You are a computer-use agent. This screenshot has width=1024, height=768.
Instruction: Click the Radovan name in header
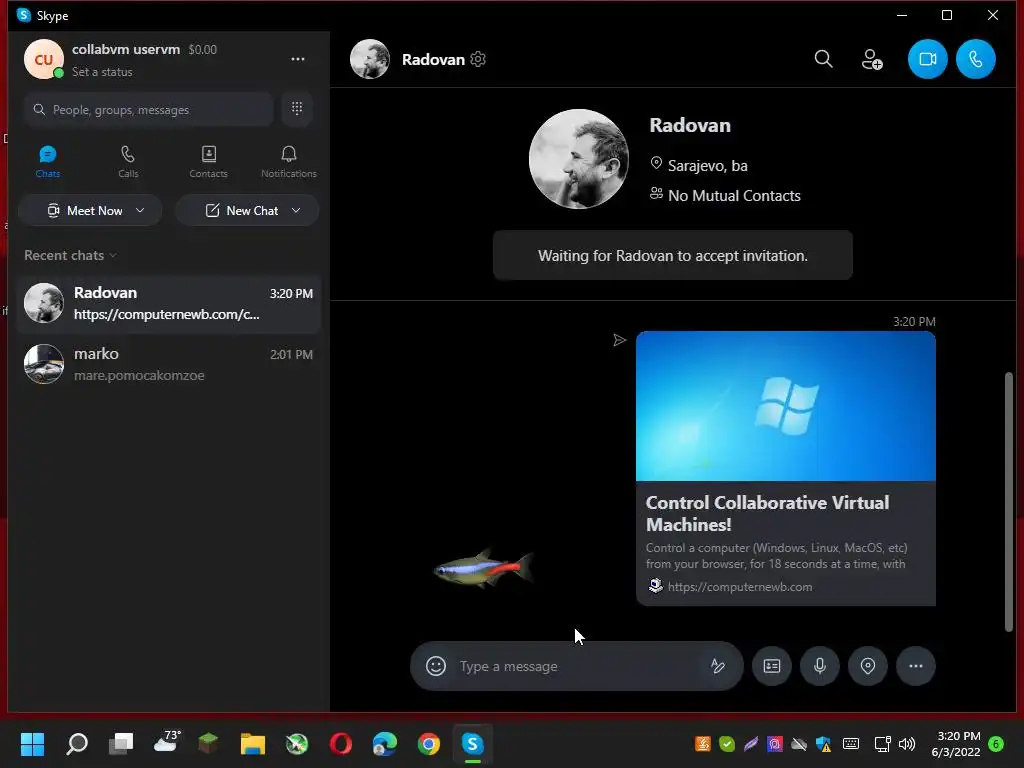(x=433, y=59)
